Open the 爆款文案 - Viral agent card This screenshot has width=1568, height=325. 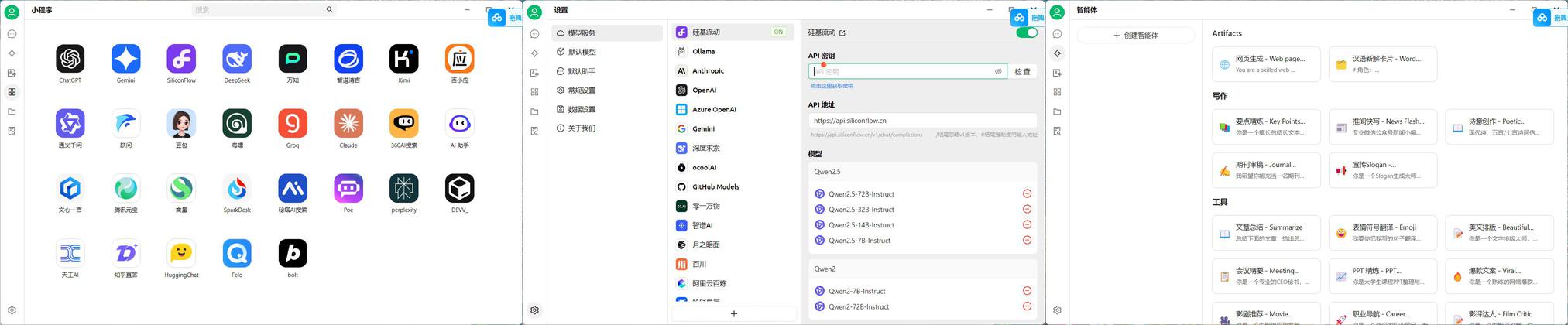tap(1500, 276)
